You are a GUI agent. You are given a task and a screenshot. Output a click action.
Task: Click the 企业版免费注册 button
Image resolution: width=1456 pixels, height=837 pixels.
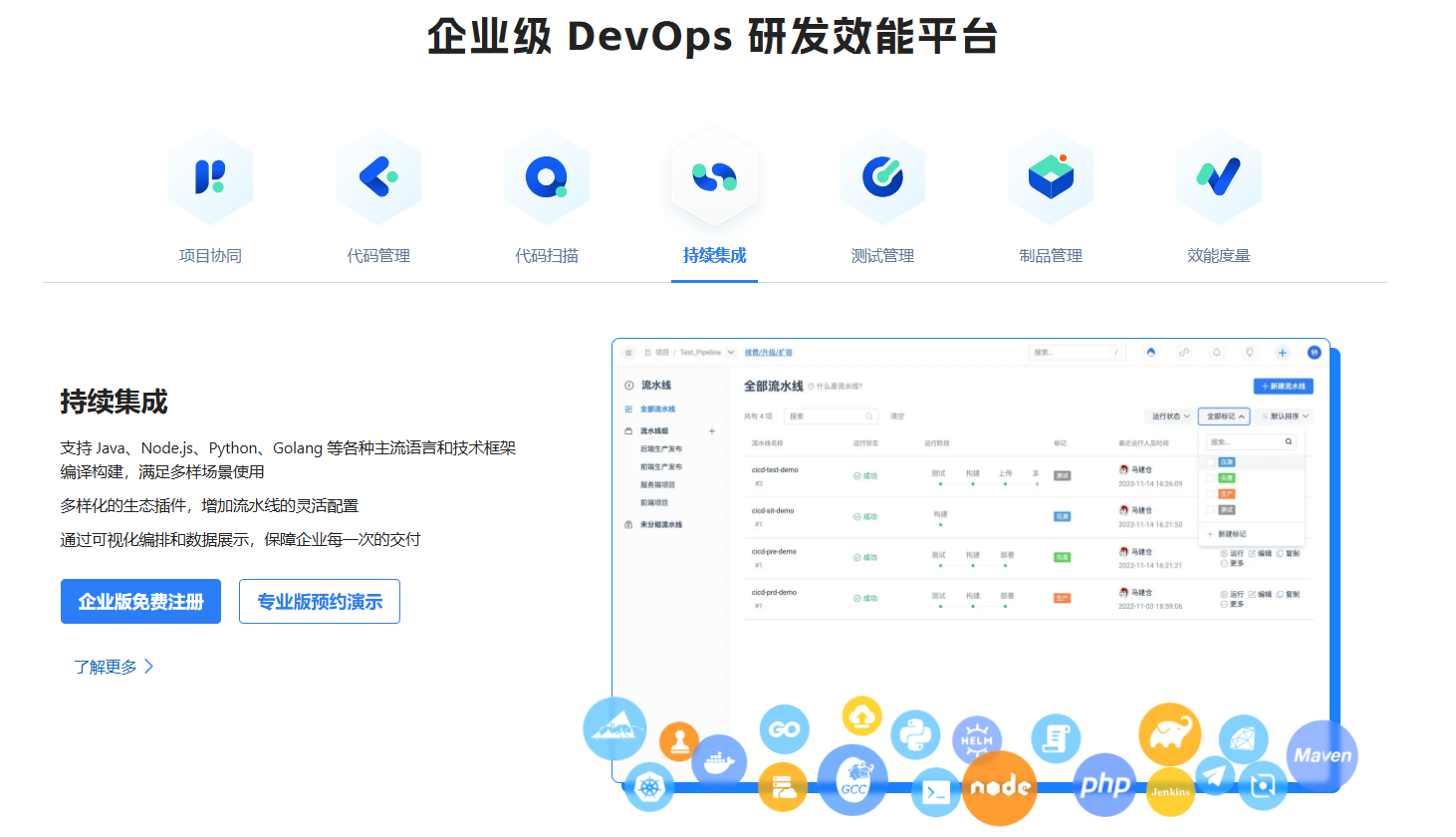[140, 602]
